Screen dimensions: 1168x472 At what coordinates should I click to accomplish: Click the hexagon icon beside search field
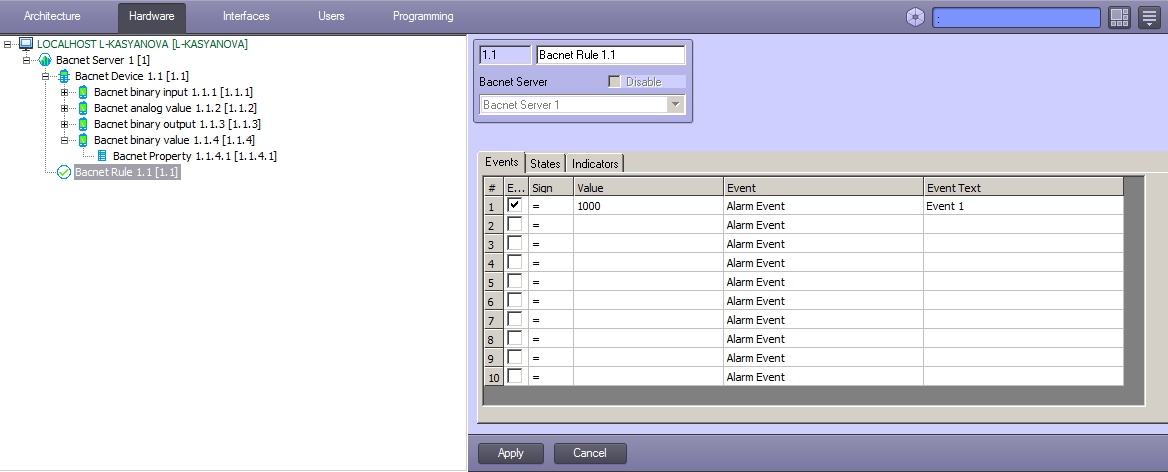(x=915, y=17)
